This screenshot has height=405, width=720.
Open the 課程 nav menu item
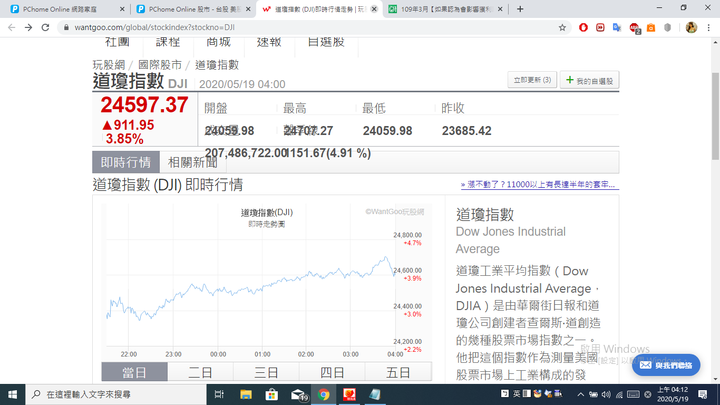[x=168, y=42]
